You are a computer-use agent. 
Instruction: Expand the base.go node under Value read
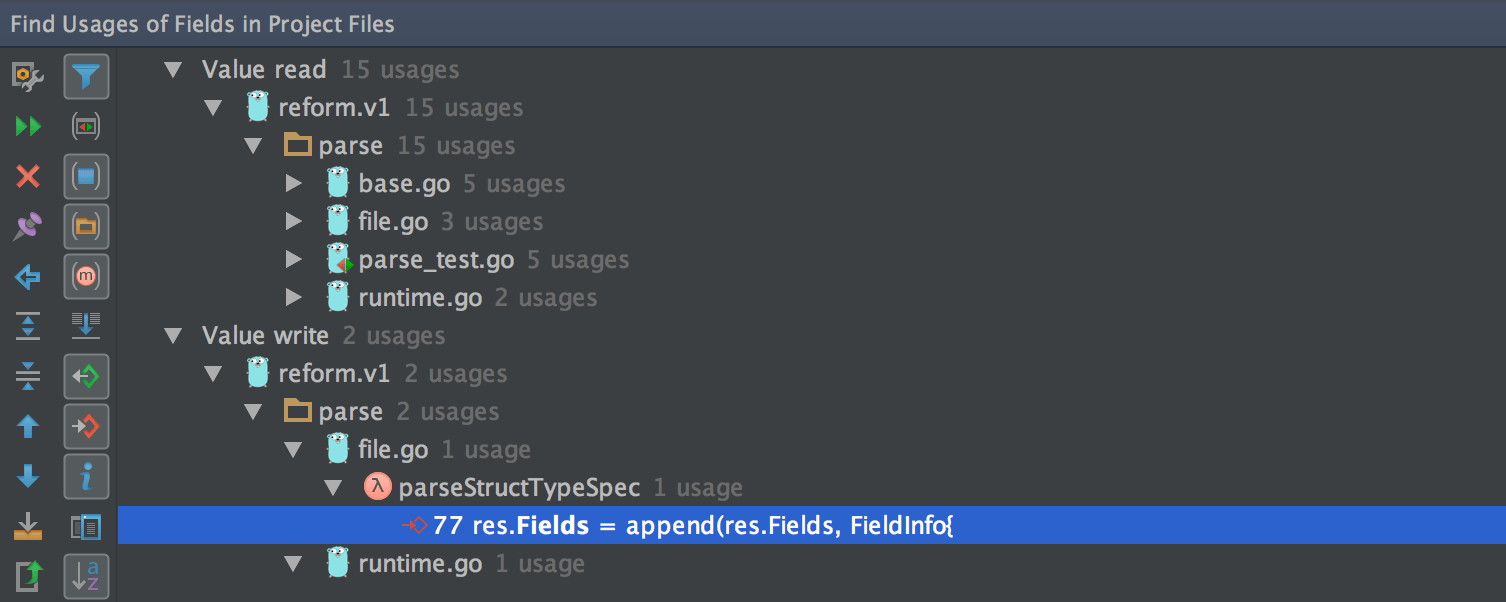click(x=293, y=184)
